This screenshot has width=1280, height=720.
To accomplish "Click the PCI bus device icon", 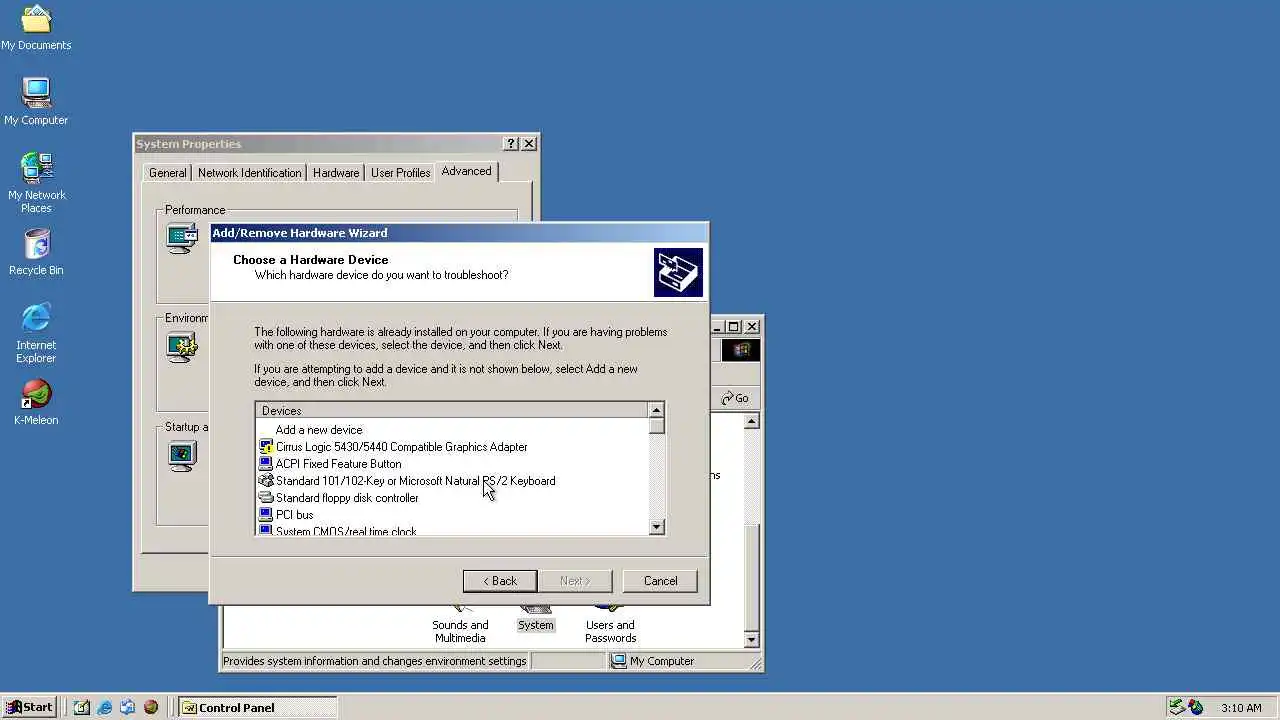I will (x=265, y=515).
